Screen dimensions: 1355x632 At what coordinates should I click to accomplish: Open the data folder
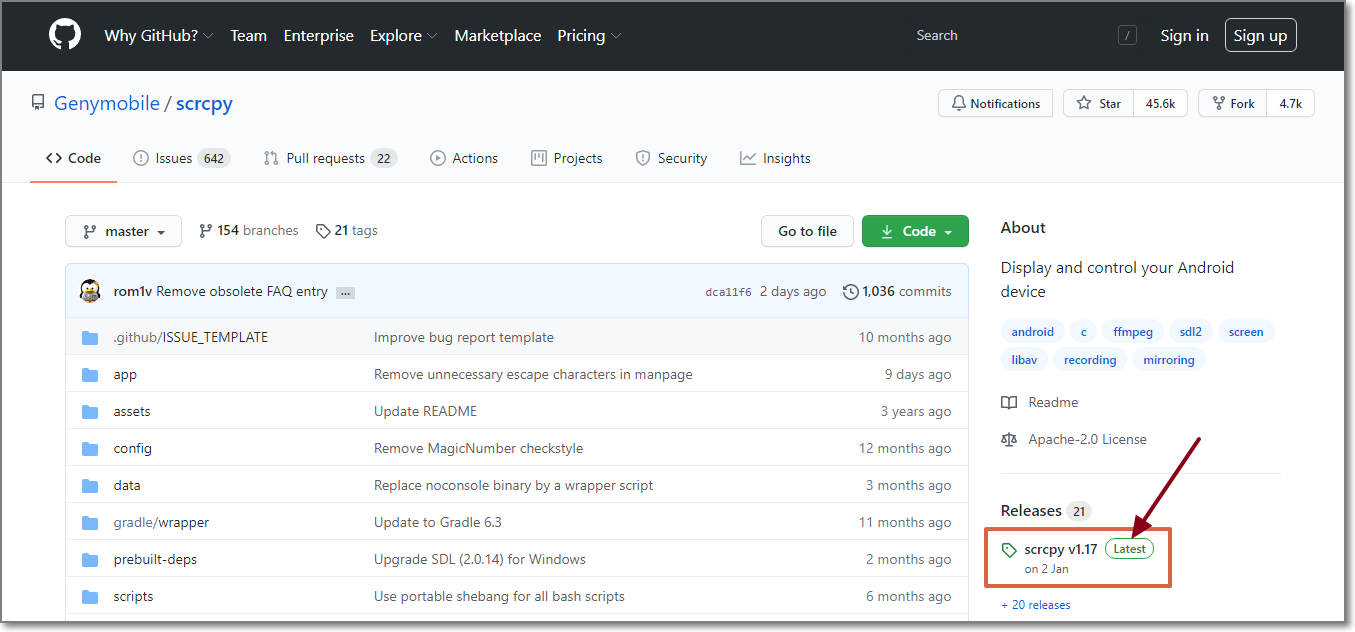point(127,485)
